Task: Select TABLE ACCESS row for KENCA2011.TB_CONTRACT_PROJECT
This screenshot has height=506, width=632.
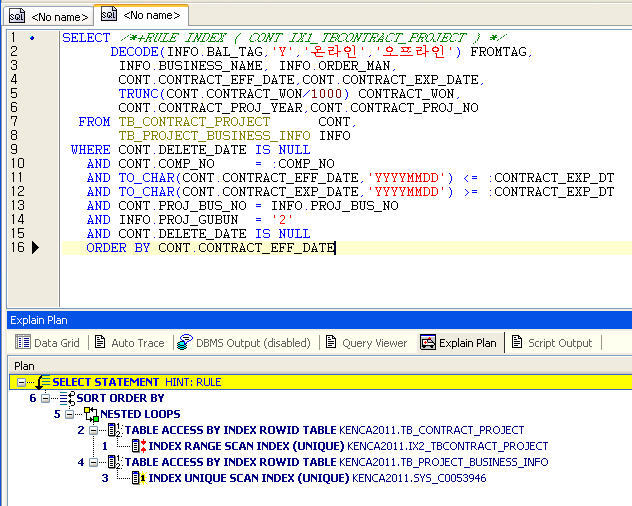Action: (324, 430)
